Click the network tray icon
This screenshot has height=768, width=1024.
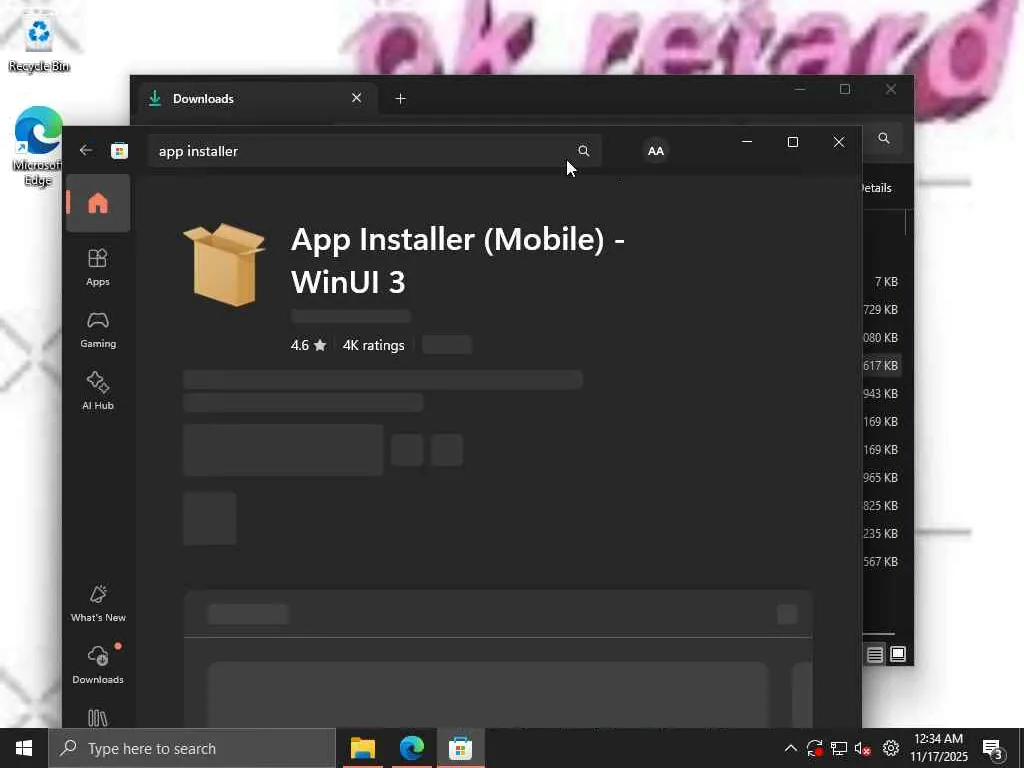(x=839, y=748)
